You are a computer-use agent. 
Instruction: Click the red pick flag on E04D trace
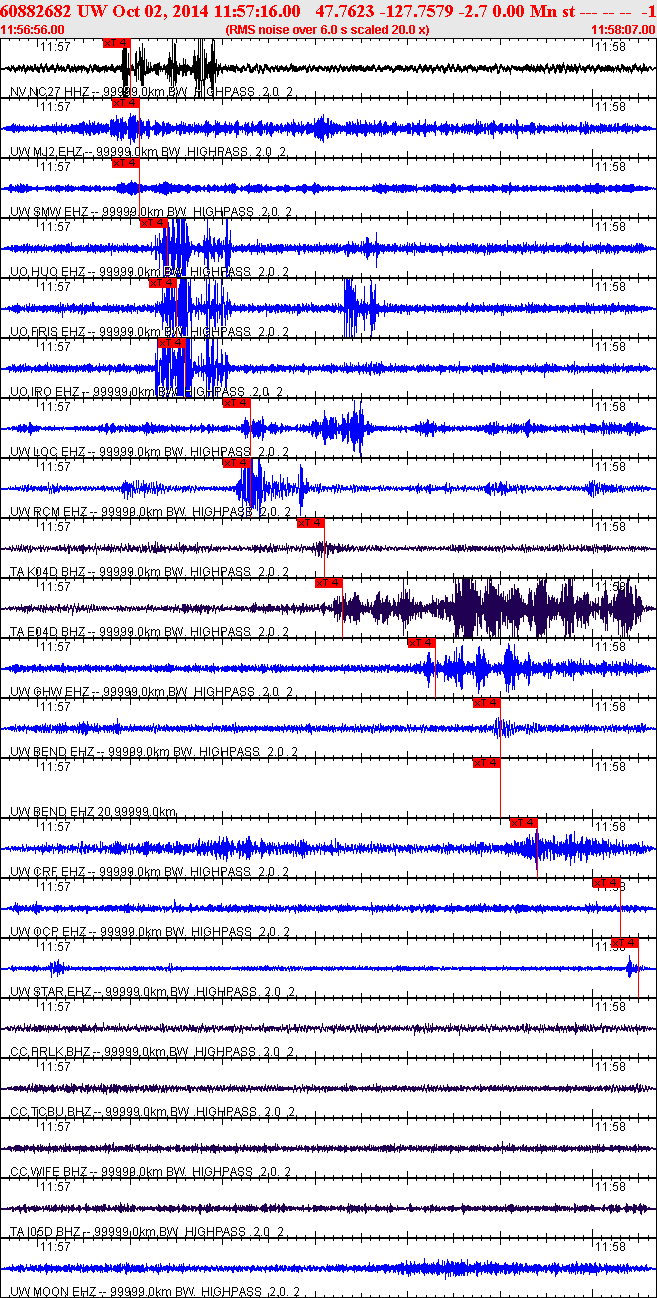click(329, 583)
